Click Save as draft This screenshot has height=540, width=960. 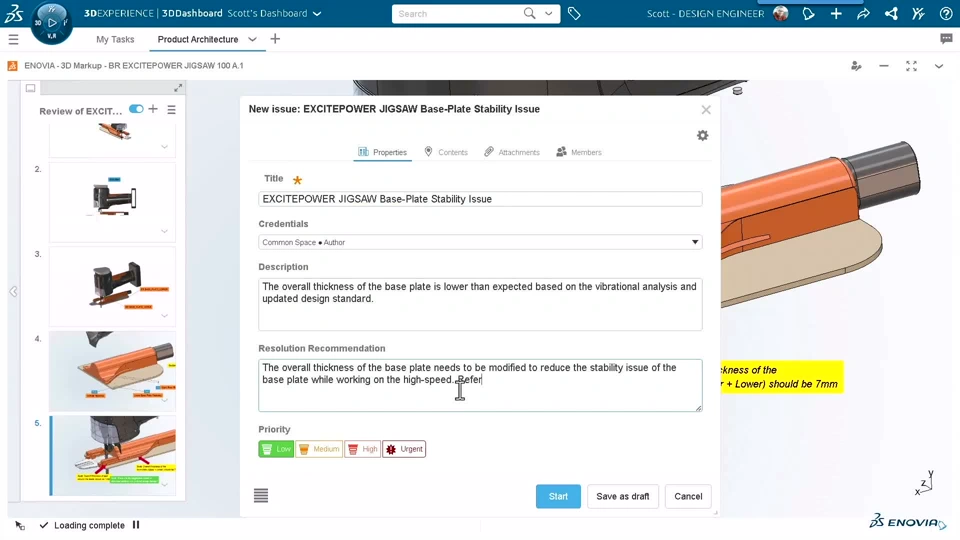click(x=623, y=497)
